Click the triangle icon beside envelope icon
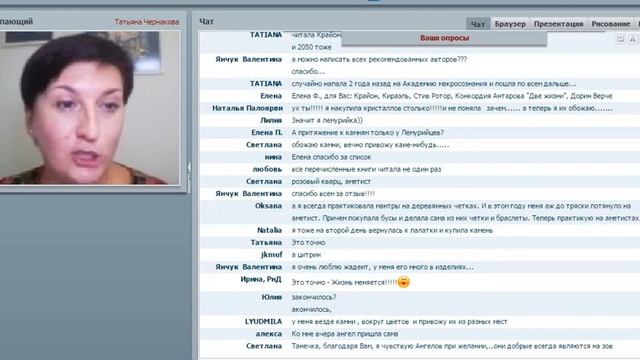This screenshot has width=640, height=360. pyautogui.click(x=632, y=39)
